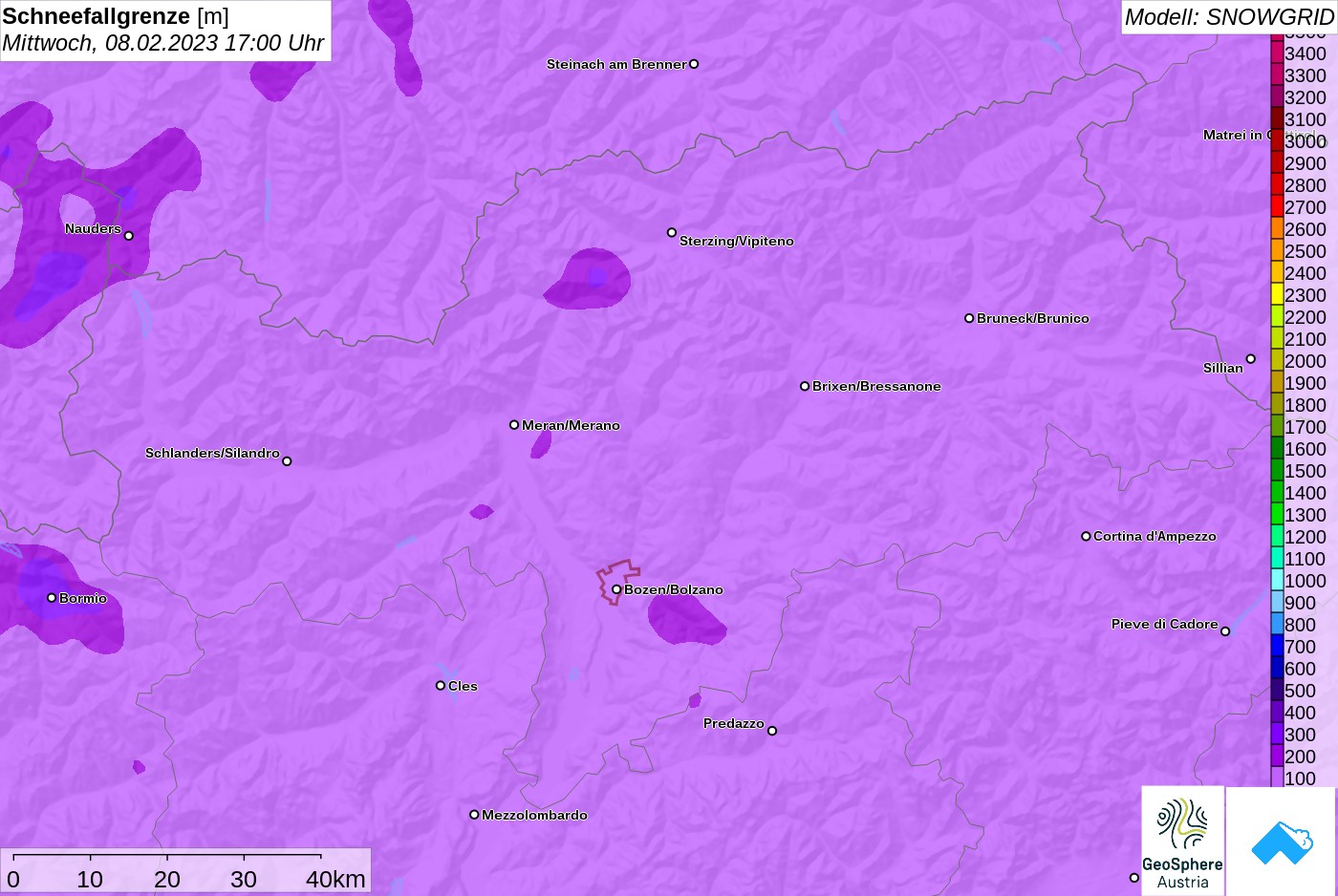Click the Brixen/Bressanone marker circle
Screen dimensions: 1338x896
[805, 386]
